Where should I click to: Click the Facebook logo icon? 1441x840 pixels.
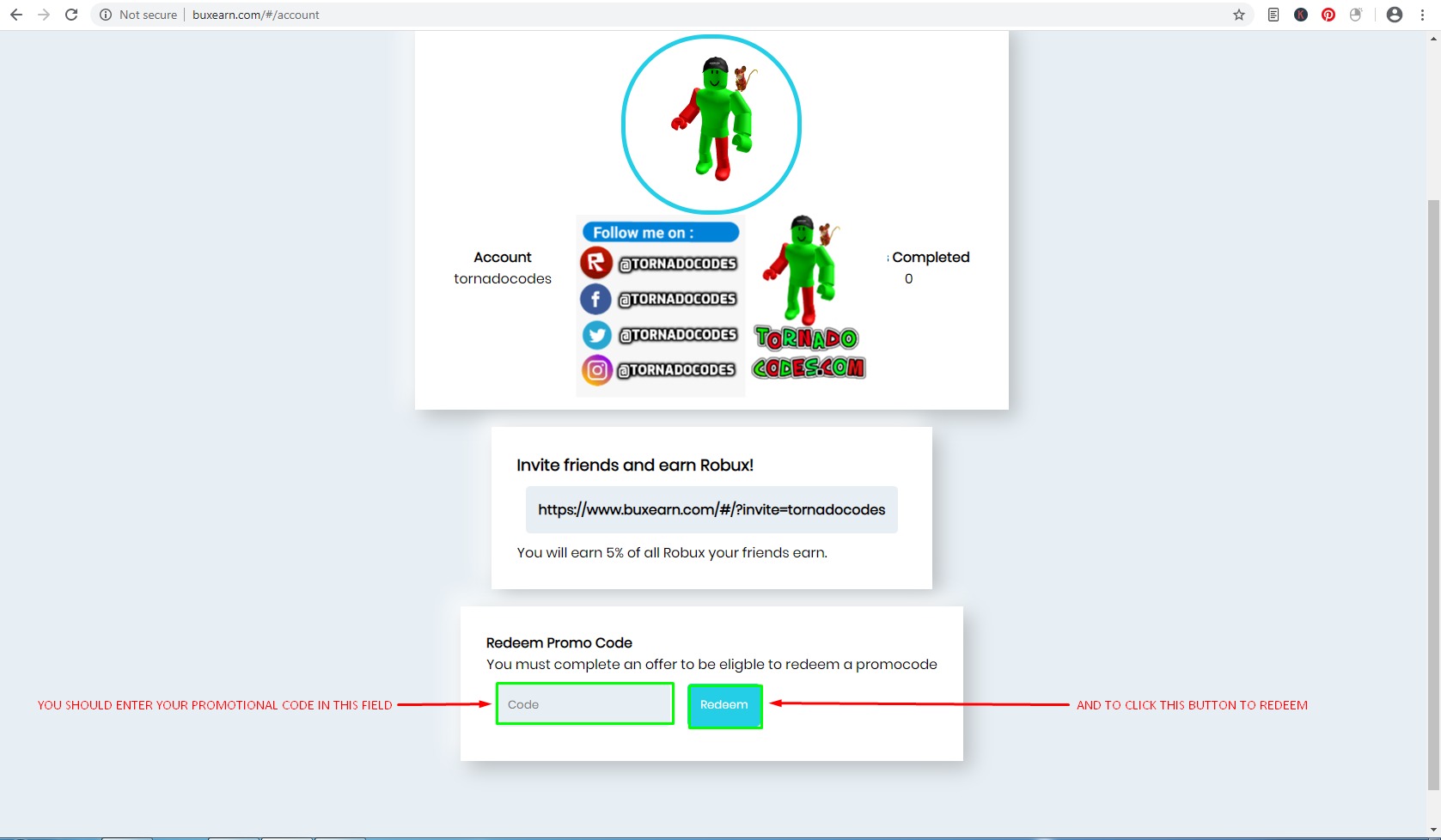tap(595, 299)
